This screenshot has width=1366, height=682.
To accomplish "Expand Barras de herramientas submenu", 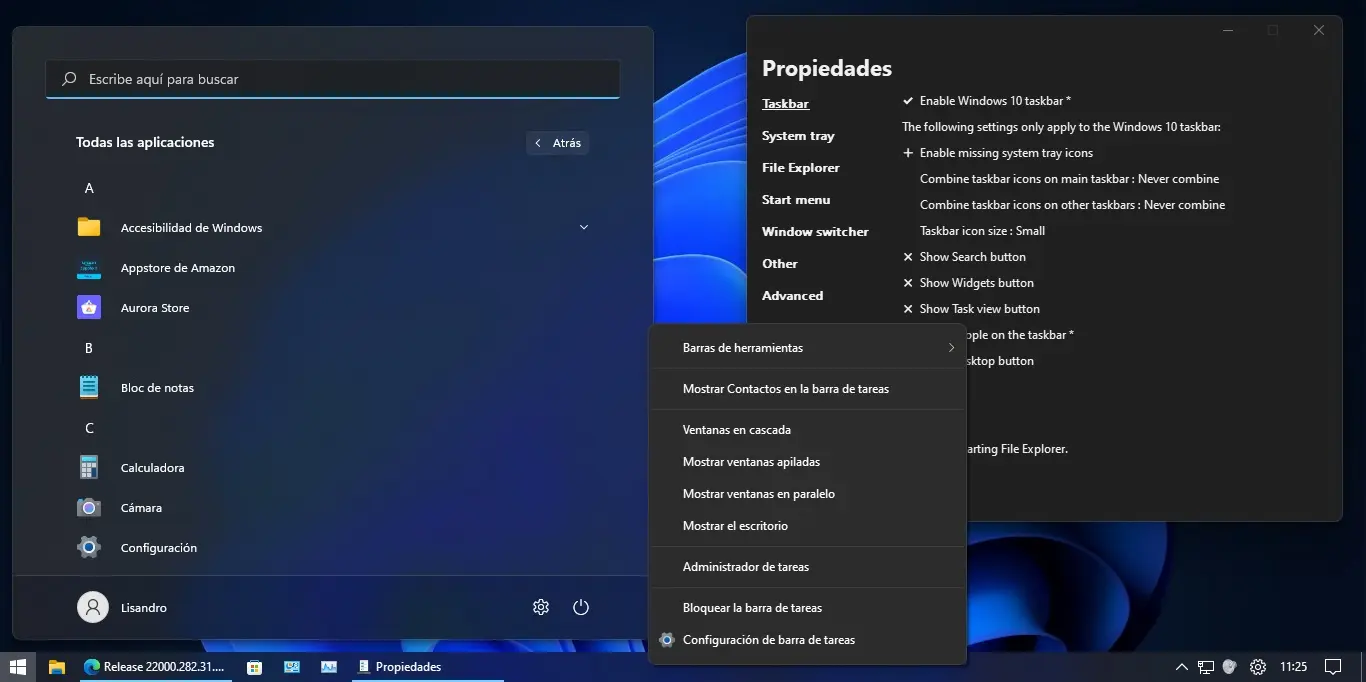I will [807, 348].
